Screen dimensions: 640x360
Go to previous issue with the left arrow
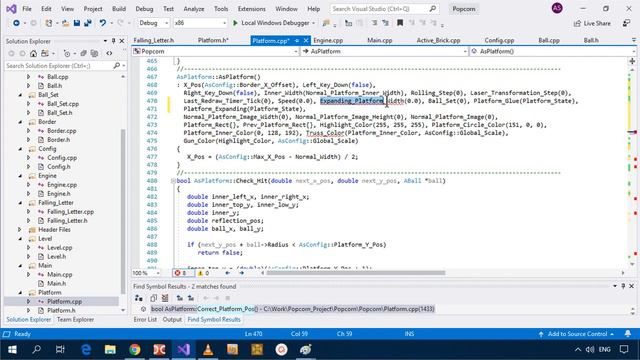[x=228, y=273]
